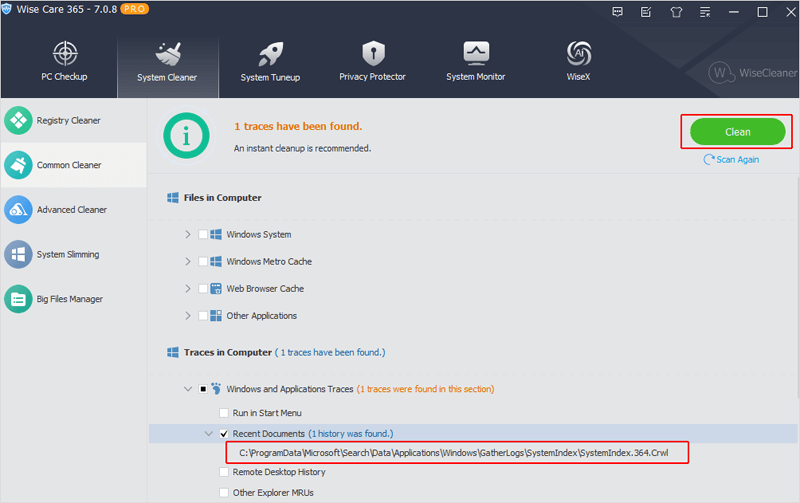Viewport: 800px width, 503px height.
Task: Open the System Tuneup tab
Action: click(270, 62)
